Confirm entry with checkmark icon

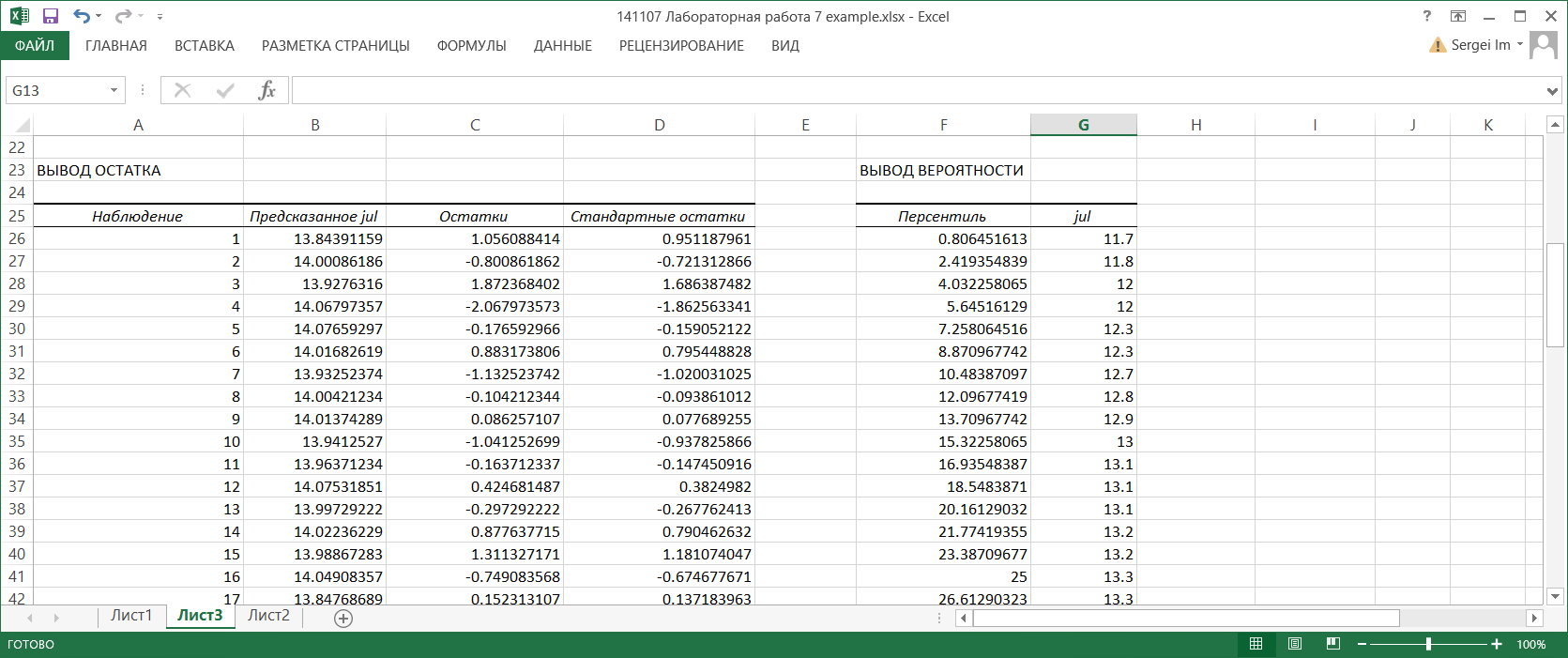225,90
